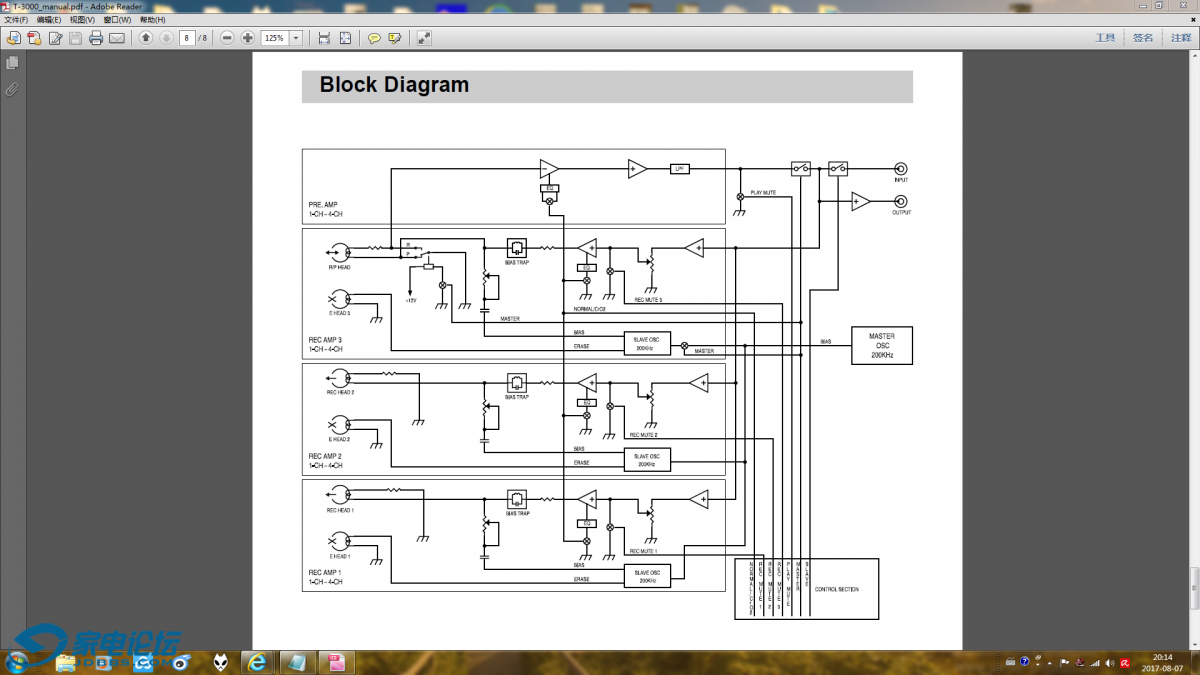Click the fit one full page icon
This screenshot has width=1200, height=675.
(345, 38)
